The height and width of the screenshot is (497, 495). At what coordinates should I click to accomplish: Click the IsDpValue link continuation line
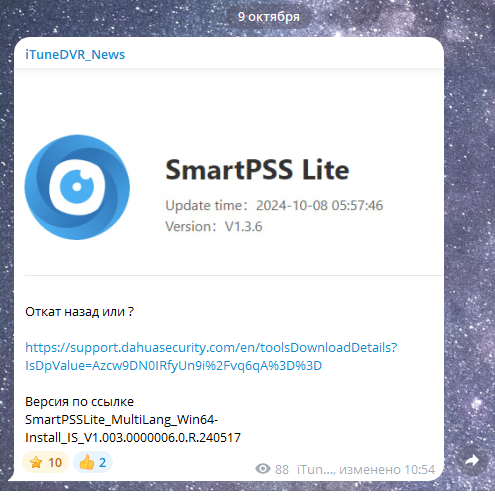pyautogui.click(x=173, y=366)
